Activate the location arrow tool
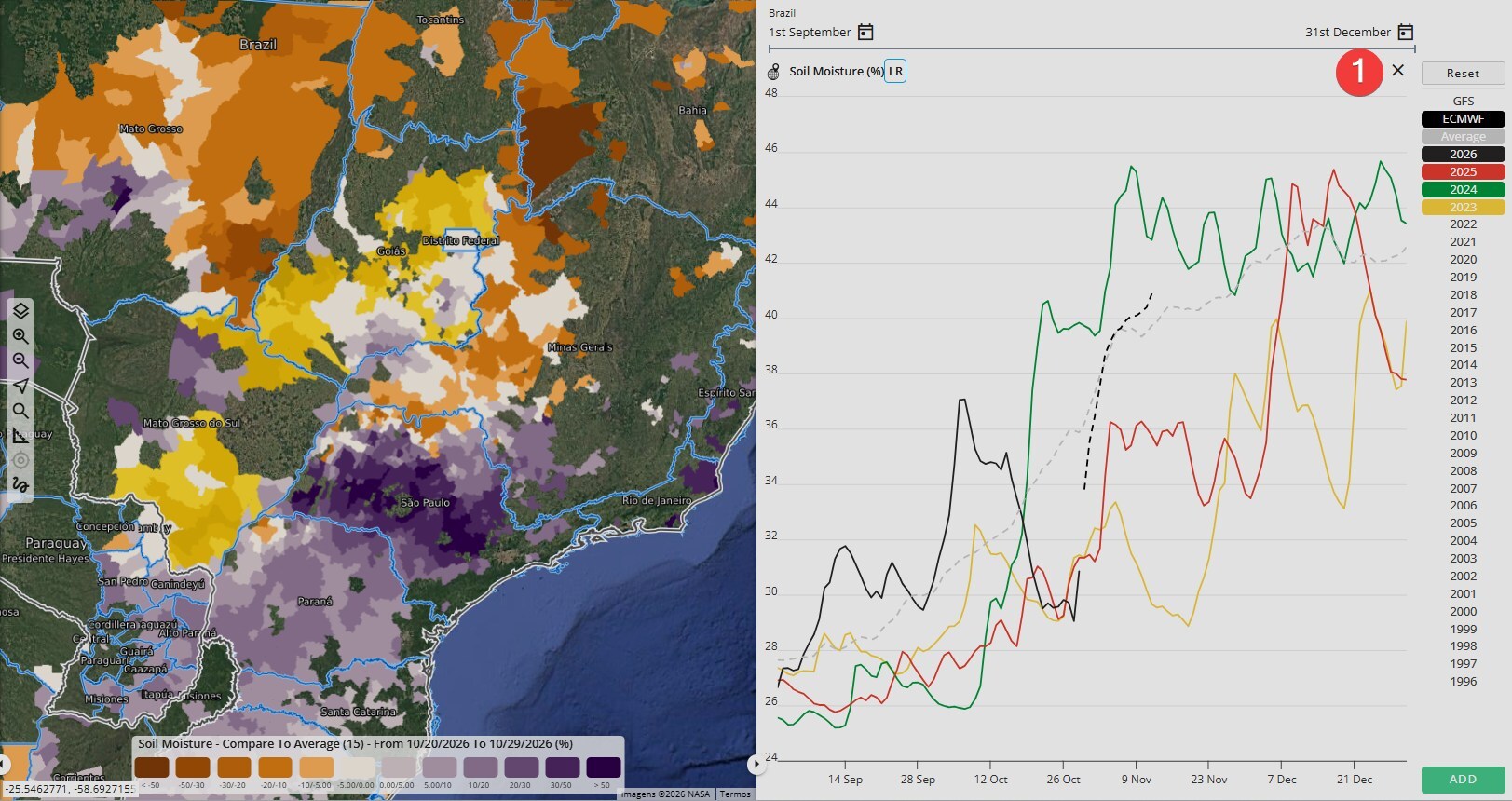The height and width of the screenshot is (801, 1512). click(20, 386)
